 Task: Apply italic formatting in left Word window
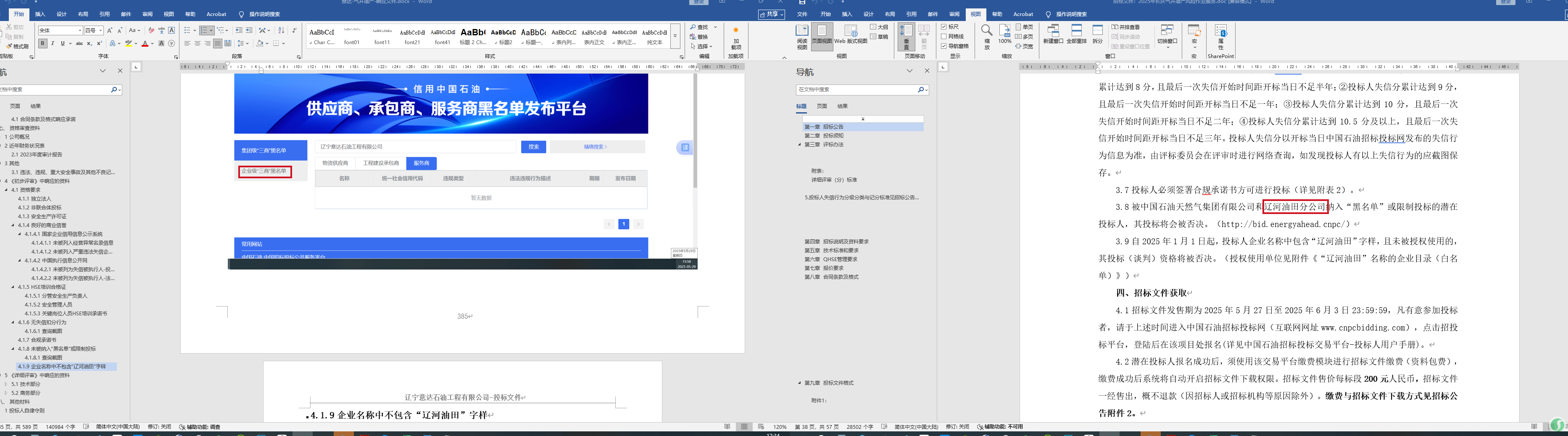click(53, 43)
